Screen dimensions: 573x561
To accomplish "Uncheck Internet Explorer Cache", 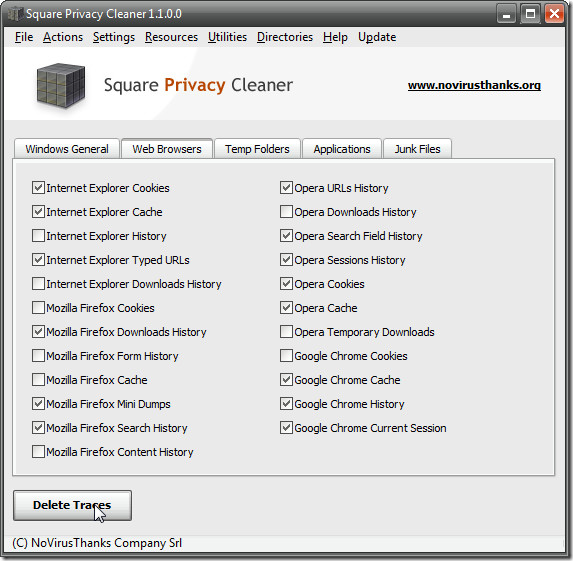I will (x=38, y=212).
